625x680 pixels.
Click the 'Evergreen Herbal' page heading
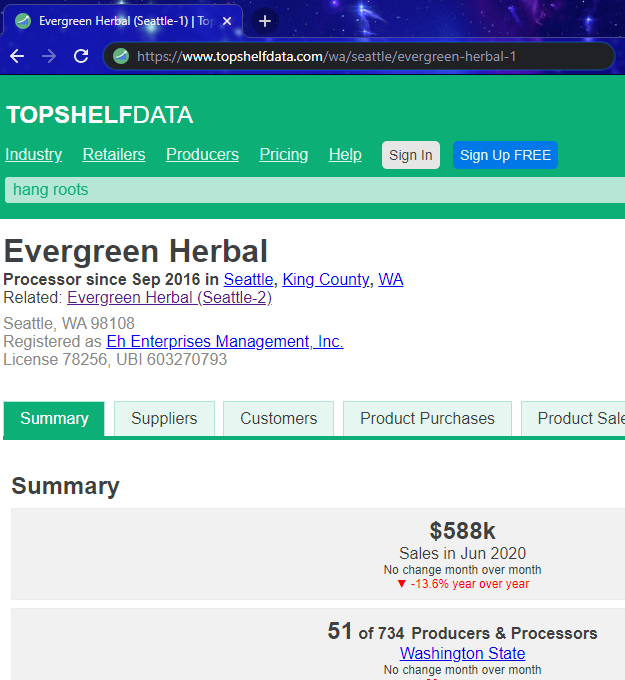pyautogui.click(x=136, y=252)
